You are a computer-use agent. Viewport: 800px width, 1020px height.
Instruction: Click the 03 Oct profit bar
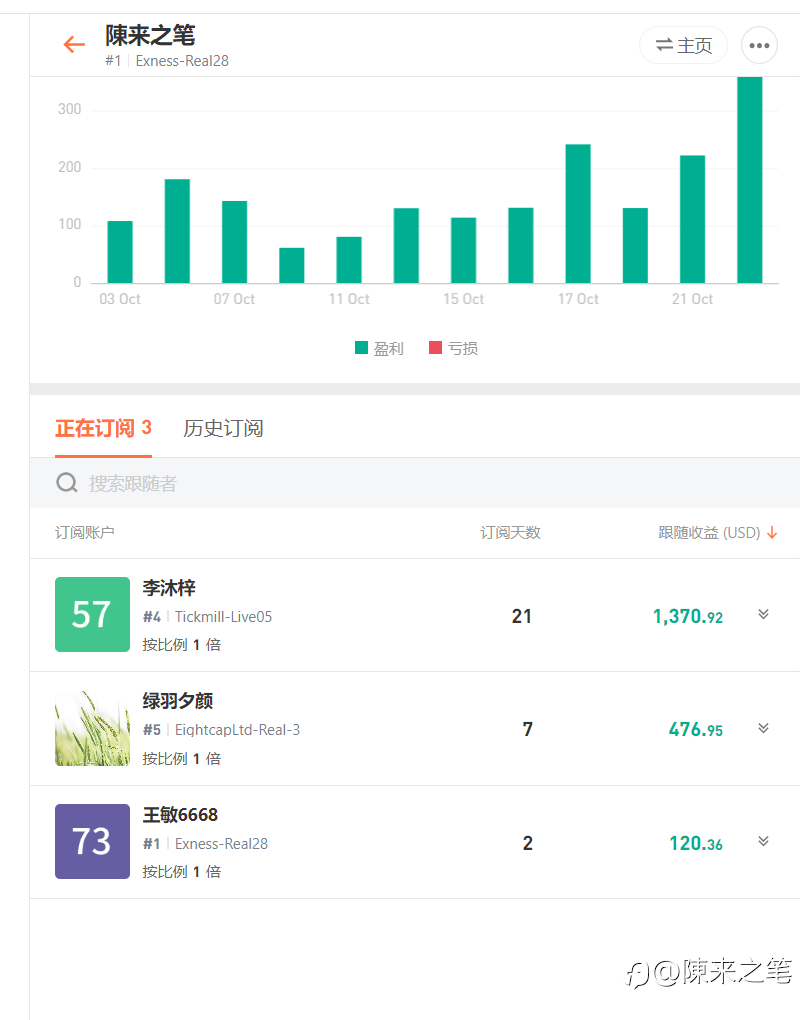tap(120, 252)
